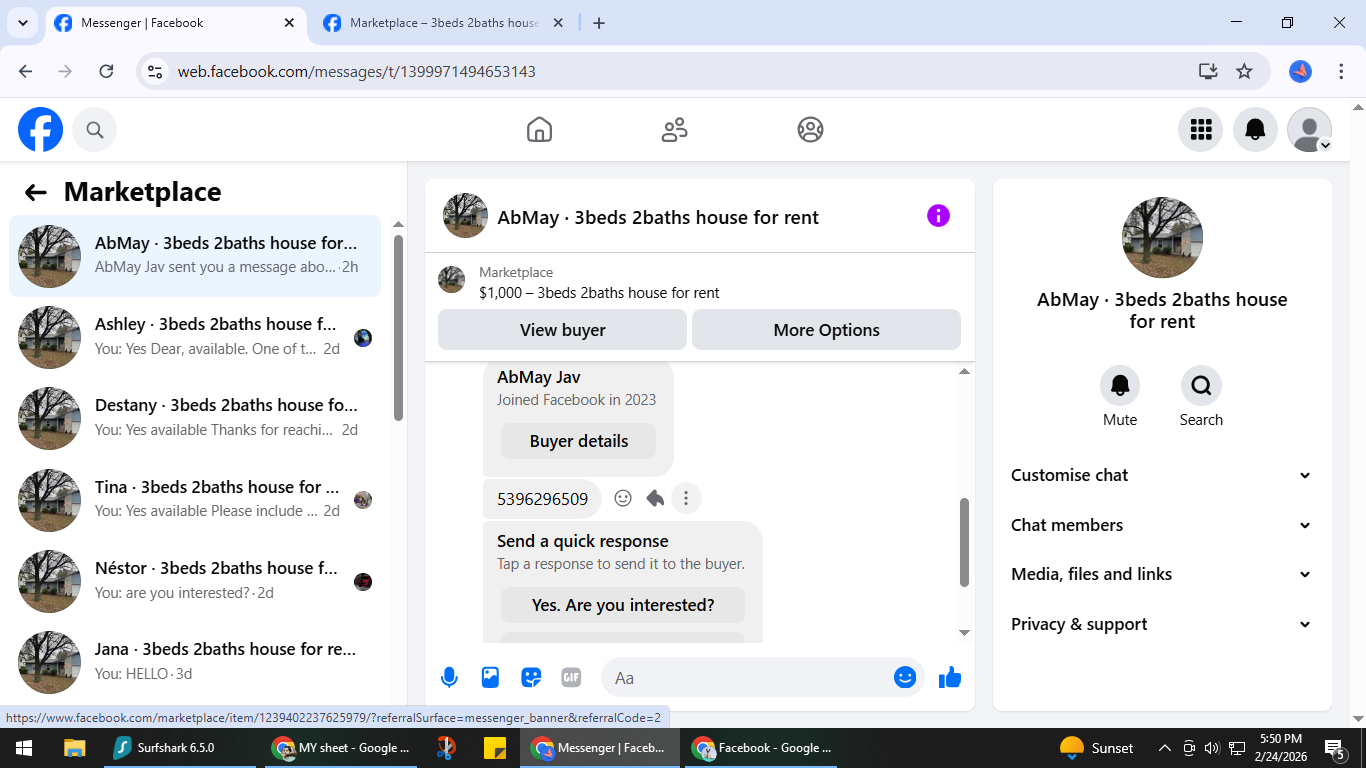Click the conversation list scrollbar

pos(398,327)
